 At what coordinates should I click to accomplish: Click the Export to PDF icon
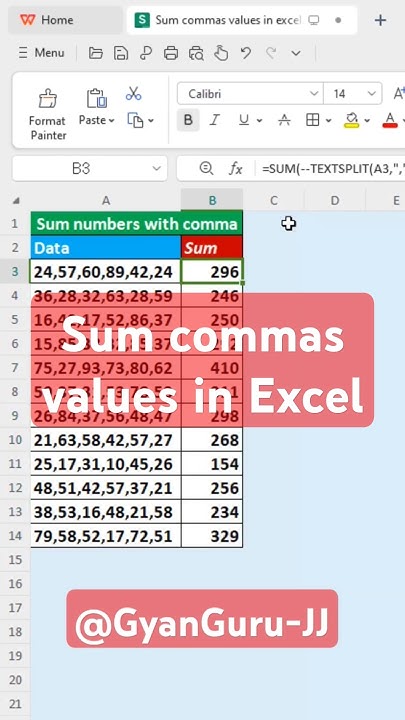tap(146, 53)
